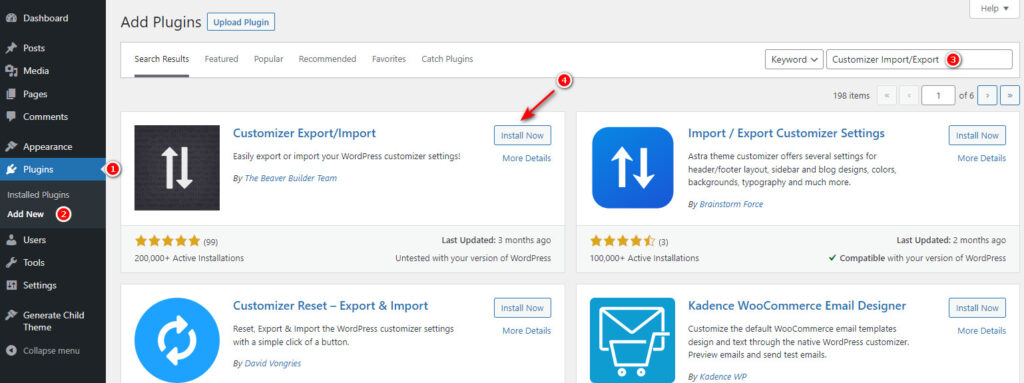Install Kadence WooCommerce Email Designer plugin
The width and height of the screenshot is (1024, 383).
[977, 308]
